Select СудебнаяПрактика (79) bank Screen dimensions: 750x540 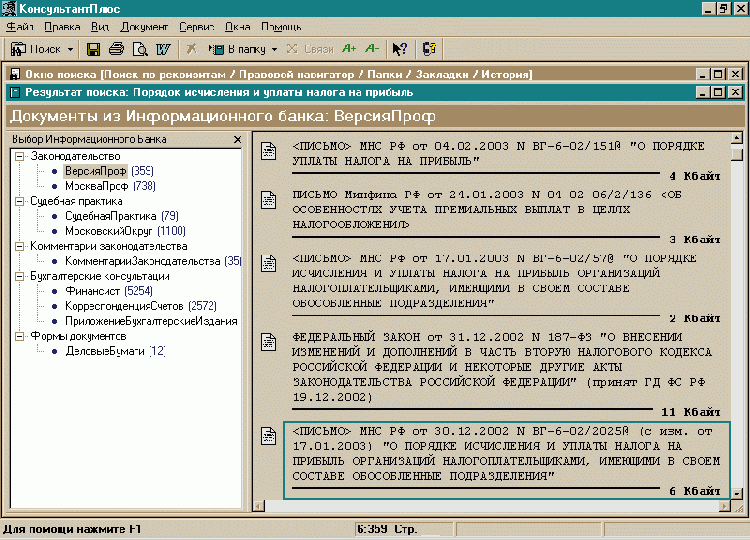(x=122, y=216)
